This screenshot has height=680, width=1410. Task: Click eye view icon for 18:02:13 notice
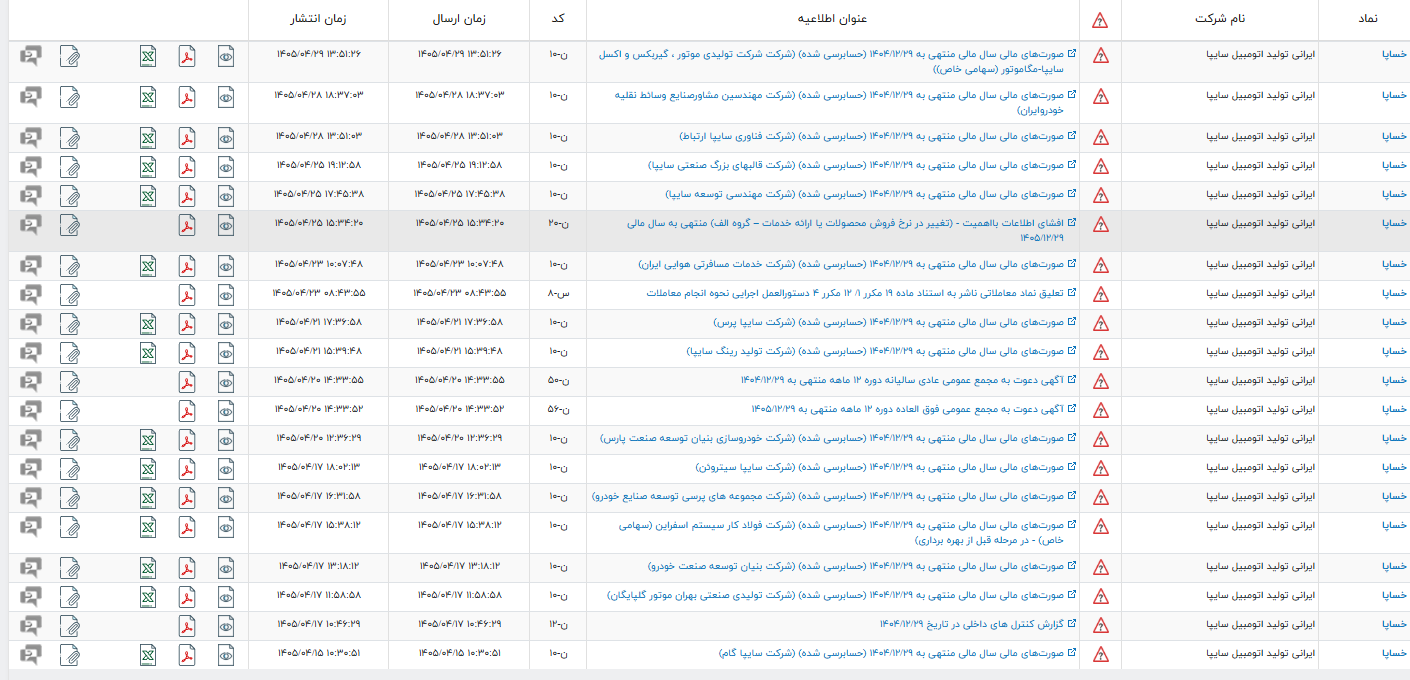[227, 468]
